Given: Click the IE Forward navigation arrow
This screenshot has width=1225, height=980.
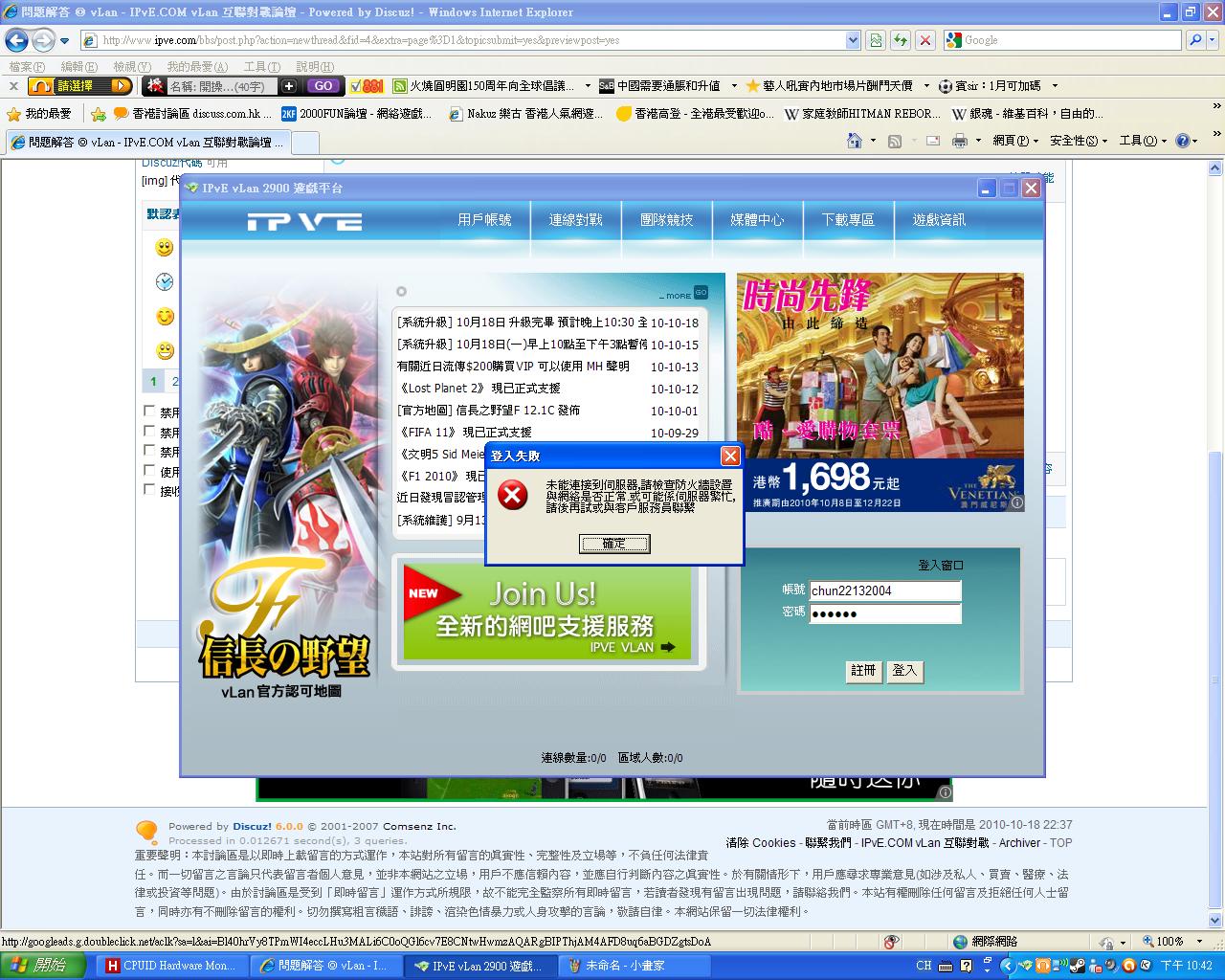Looking at the screenshot, I should click(43, 40).
